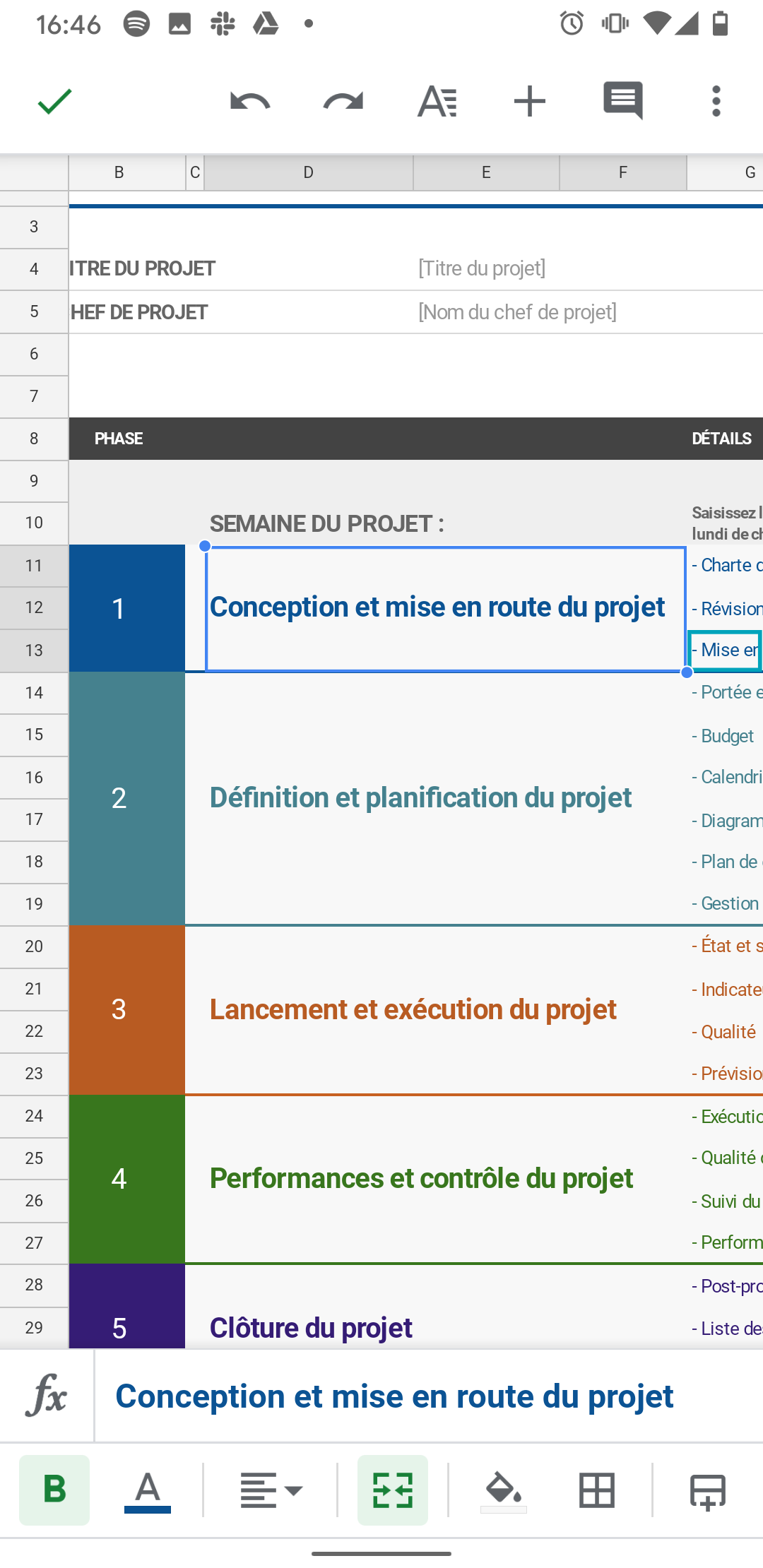Select the CHEF DE PROJET label cell
Image resolution: width=763 pixels, height=1568 pixels.
pyautogui.click(x=138, y=312)
